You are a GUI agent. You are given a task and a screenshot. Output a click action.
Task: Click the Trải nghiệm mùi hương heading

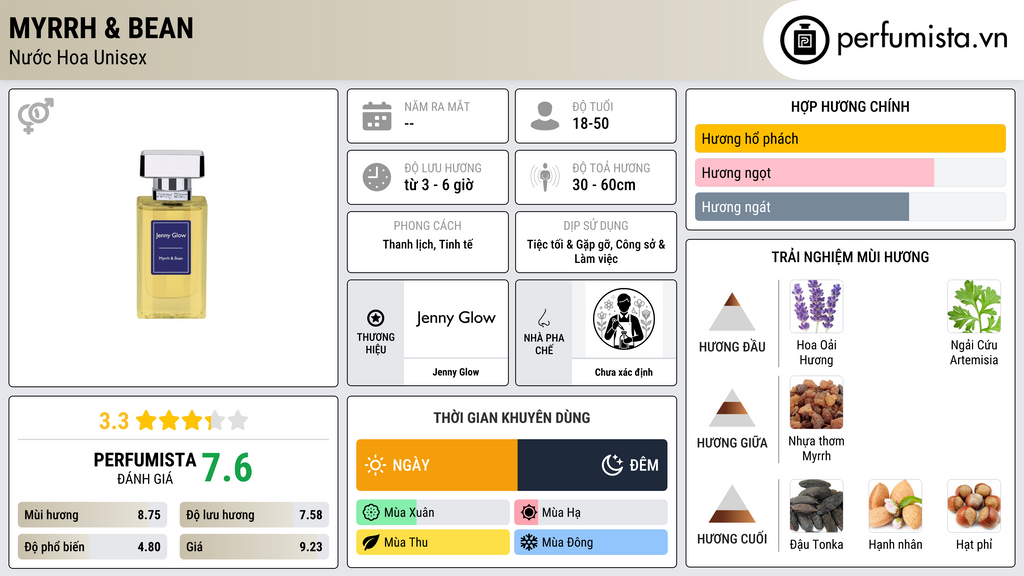pos(850,257)
